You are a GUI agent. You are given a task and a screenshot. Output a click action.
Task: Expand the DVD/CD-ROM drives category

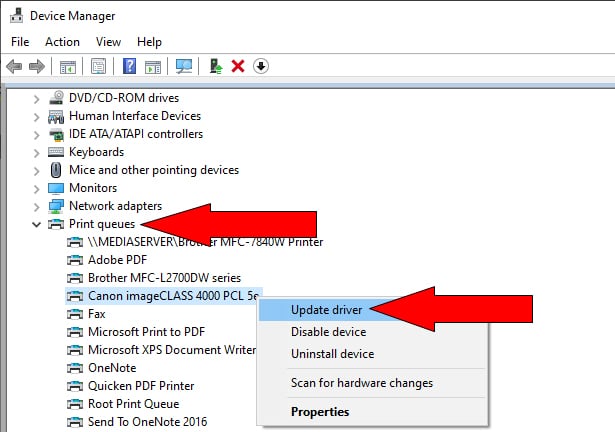(37, 98)
